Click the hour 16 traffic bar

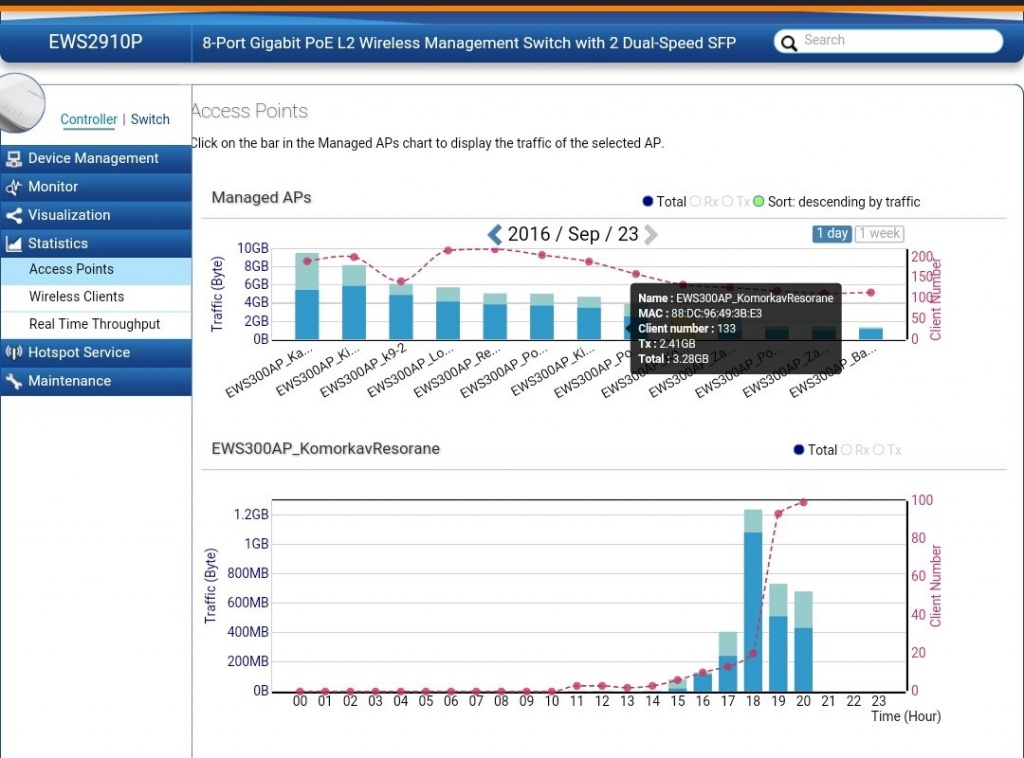(703, 682)
